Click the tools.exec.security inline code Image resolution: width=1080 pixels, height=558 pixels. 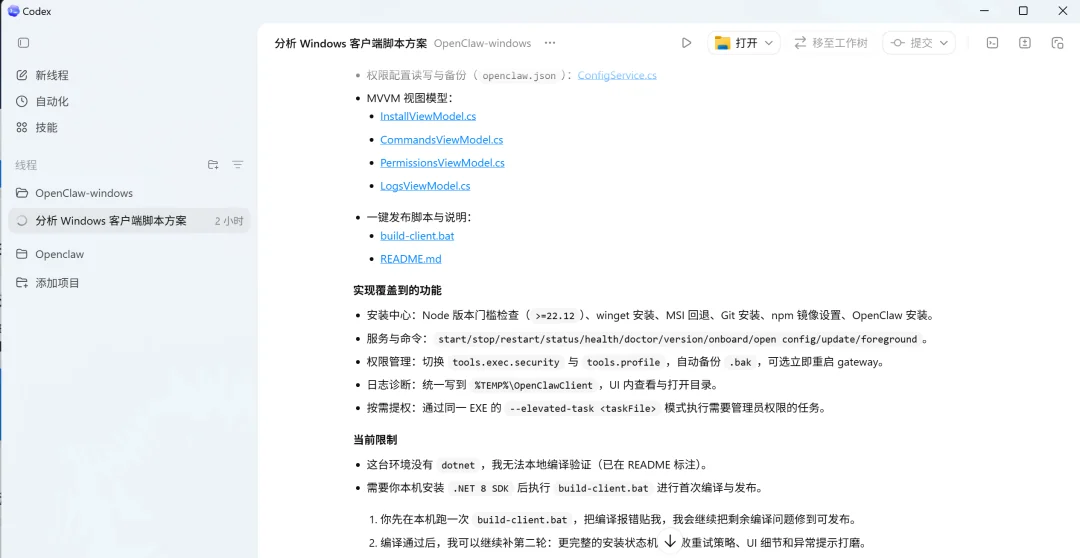506,362
